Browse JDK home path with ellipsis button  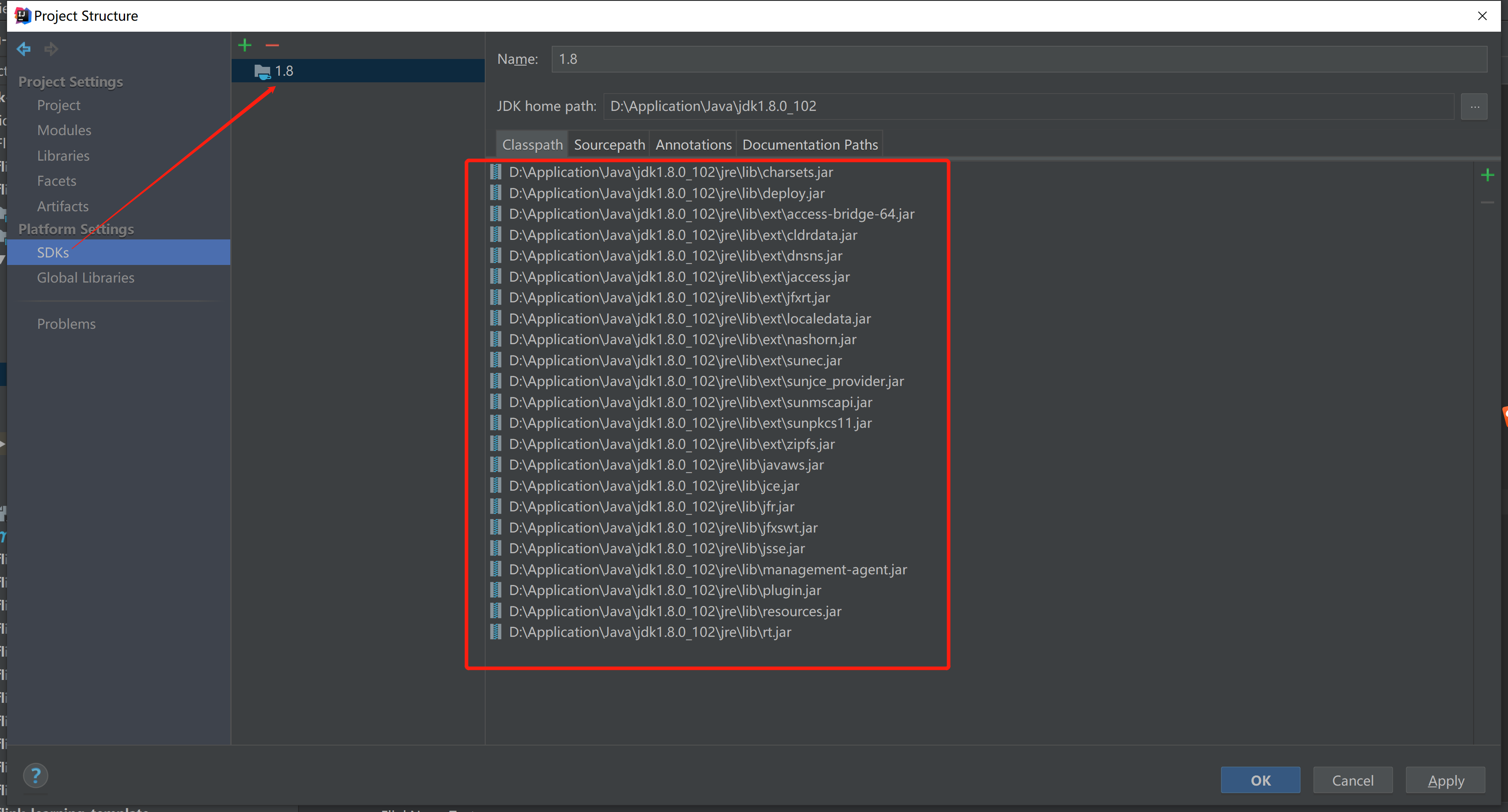tap(1474, 107)
